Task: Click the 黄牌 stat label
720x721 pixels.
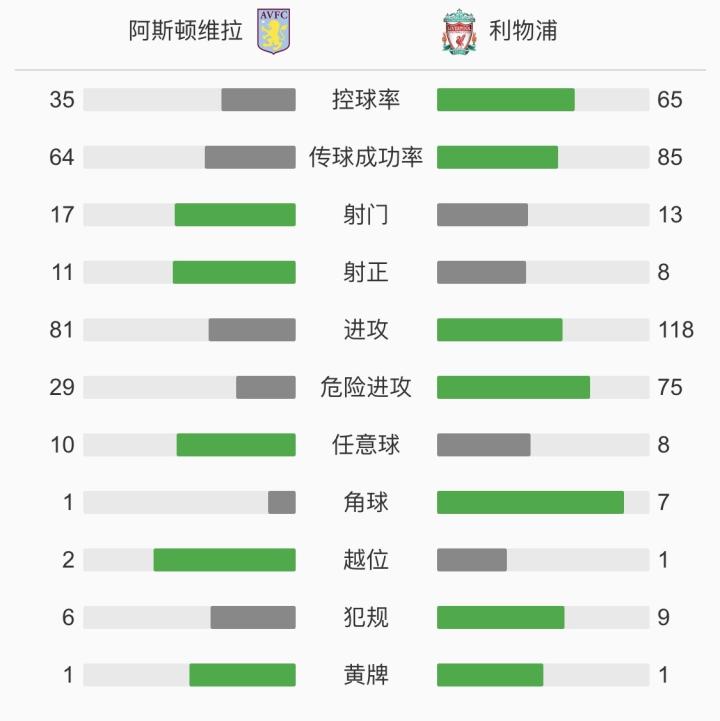Action: coord(366,675)
